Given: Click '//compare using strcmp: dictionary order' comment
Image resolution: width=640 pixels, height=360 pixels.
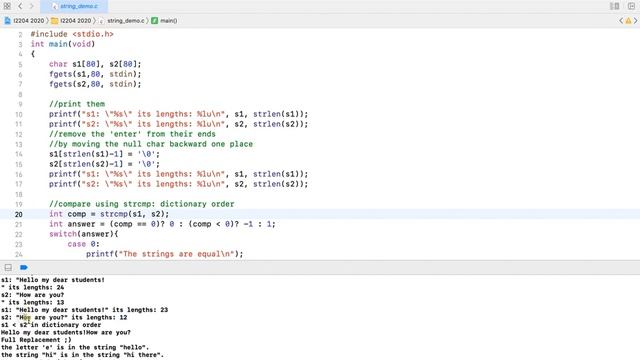Looking at the screenshot, I should coord(142,204).
